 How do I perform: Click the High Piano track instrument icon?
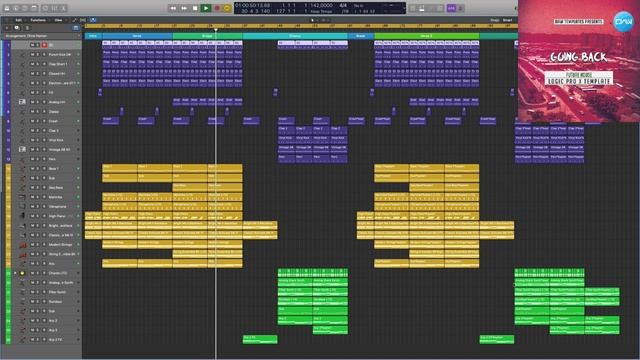[x=22, y=216]
